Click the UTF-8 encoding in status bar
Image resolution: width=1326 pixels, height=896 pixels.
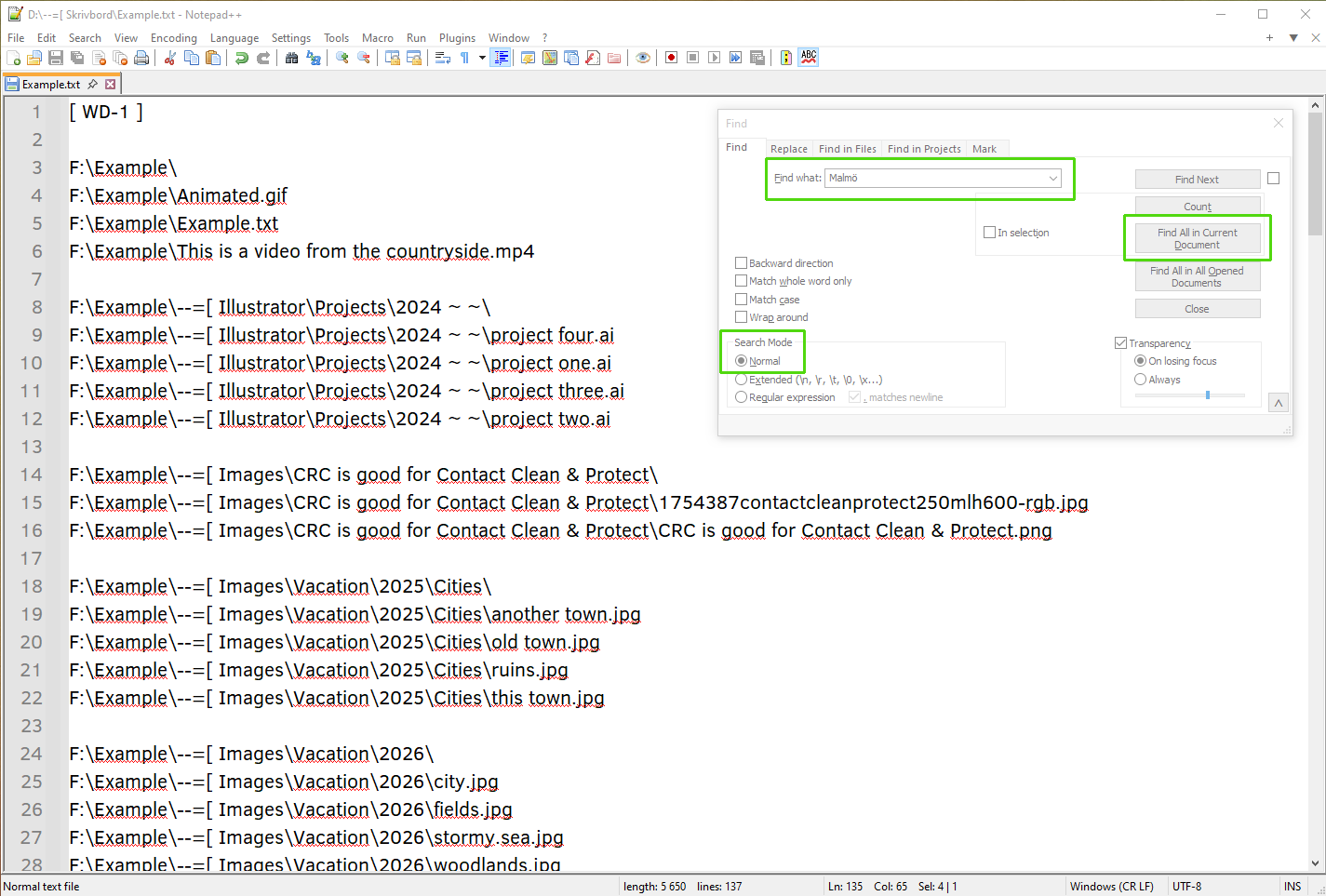[x=1187, y=887]
